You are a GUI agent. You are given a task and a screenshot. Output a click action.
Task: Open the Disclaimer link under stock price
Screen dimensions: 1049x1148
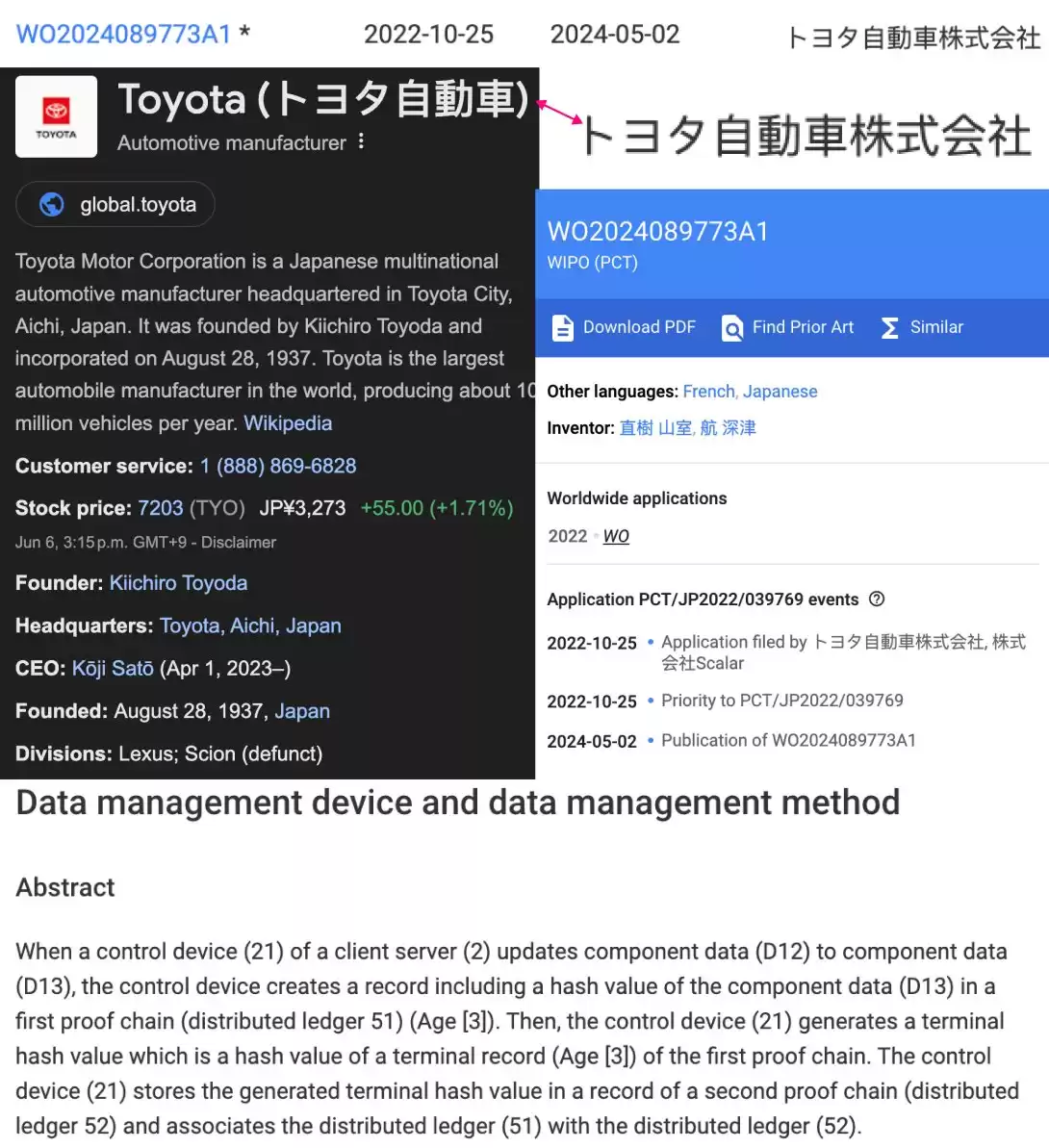click(239, 543)
